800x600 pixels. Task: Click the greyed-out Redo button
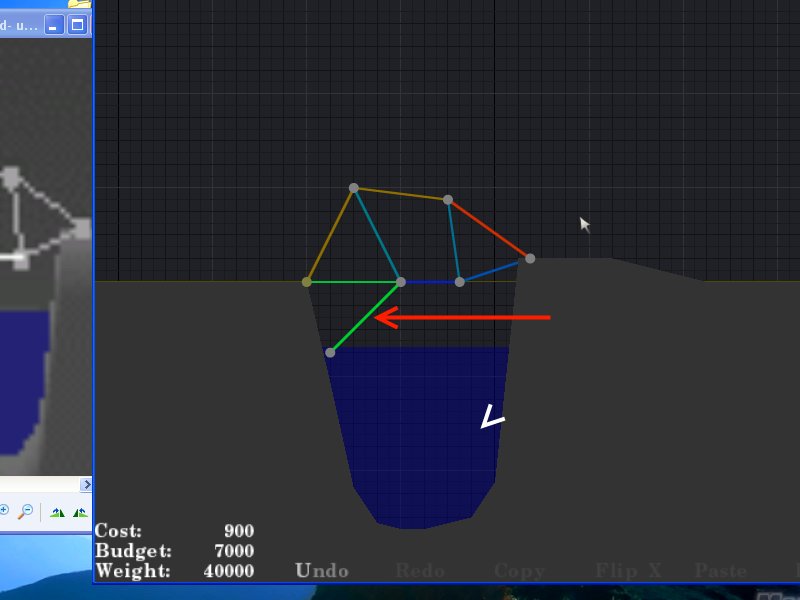click(x=420, y=571)
